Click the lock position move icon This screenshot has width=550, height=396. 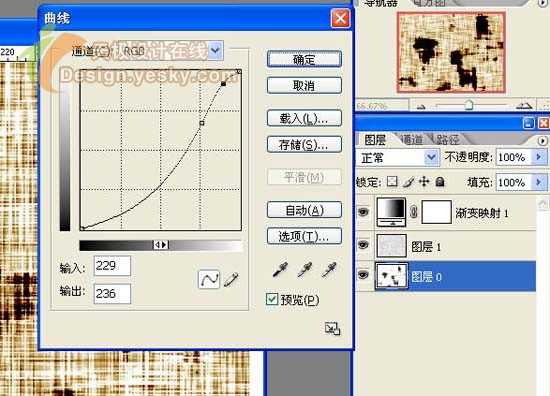click(424, 182)
